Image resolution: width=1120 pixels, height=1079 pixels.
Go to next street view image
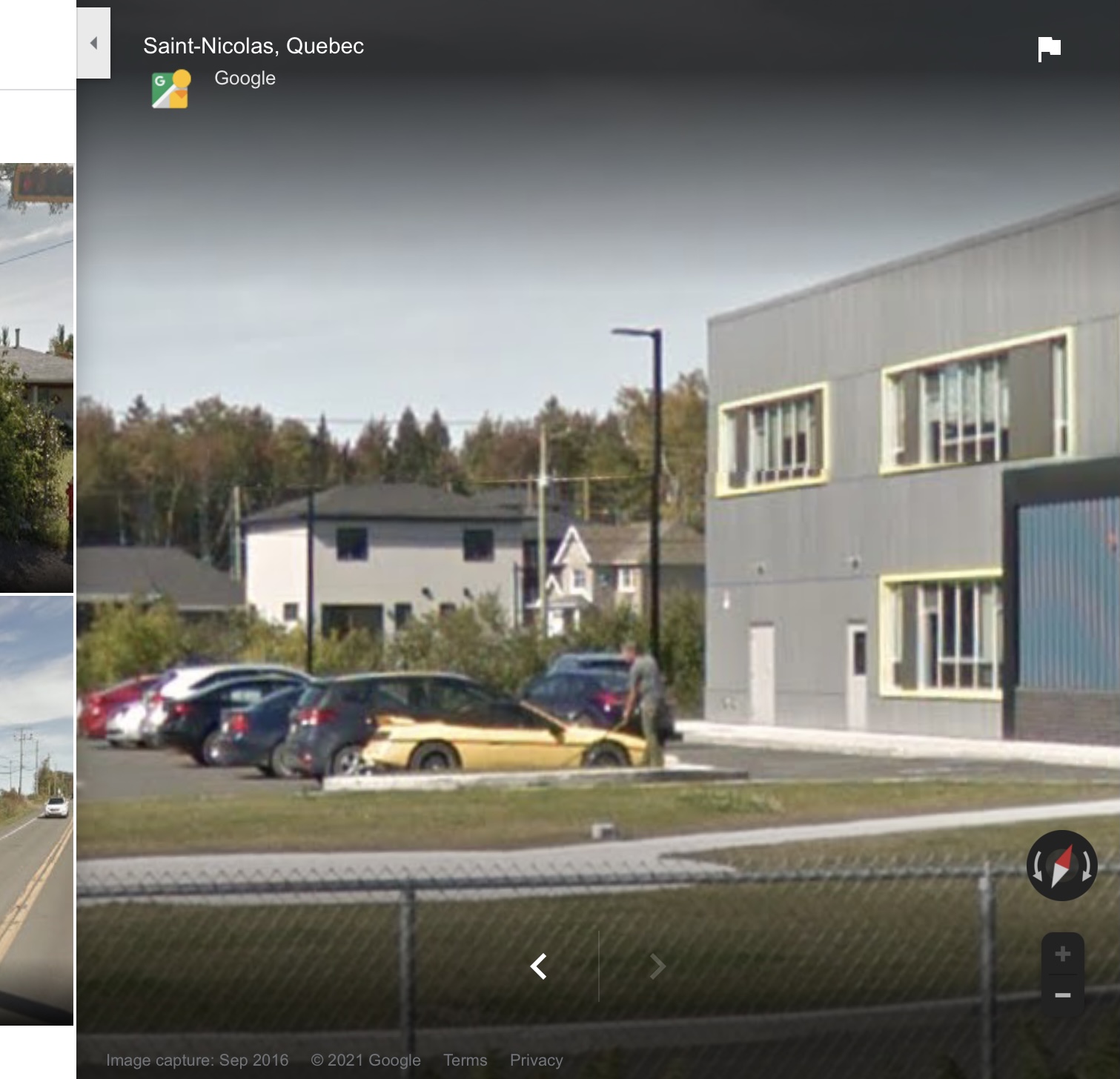(x=657, y=966)
